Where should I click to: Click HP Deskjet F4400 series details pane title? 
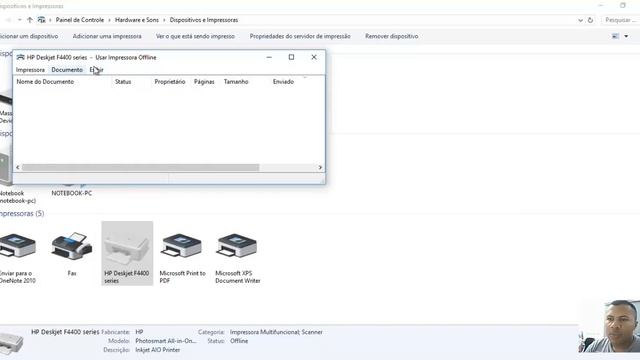pyautogui.click(x=65, y=332)
